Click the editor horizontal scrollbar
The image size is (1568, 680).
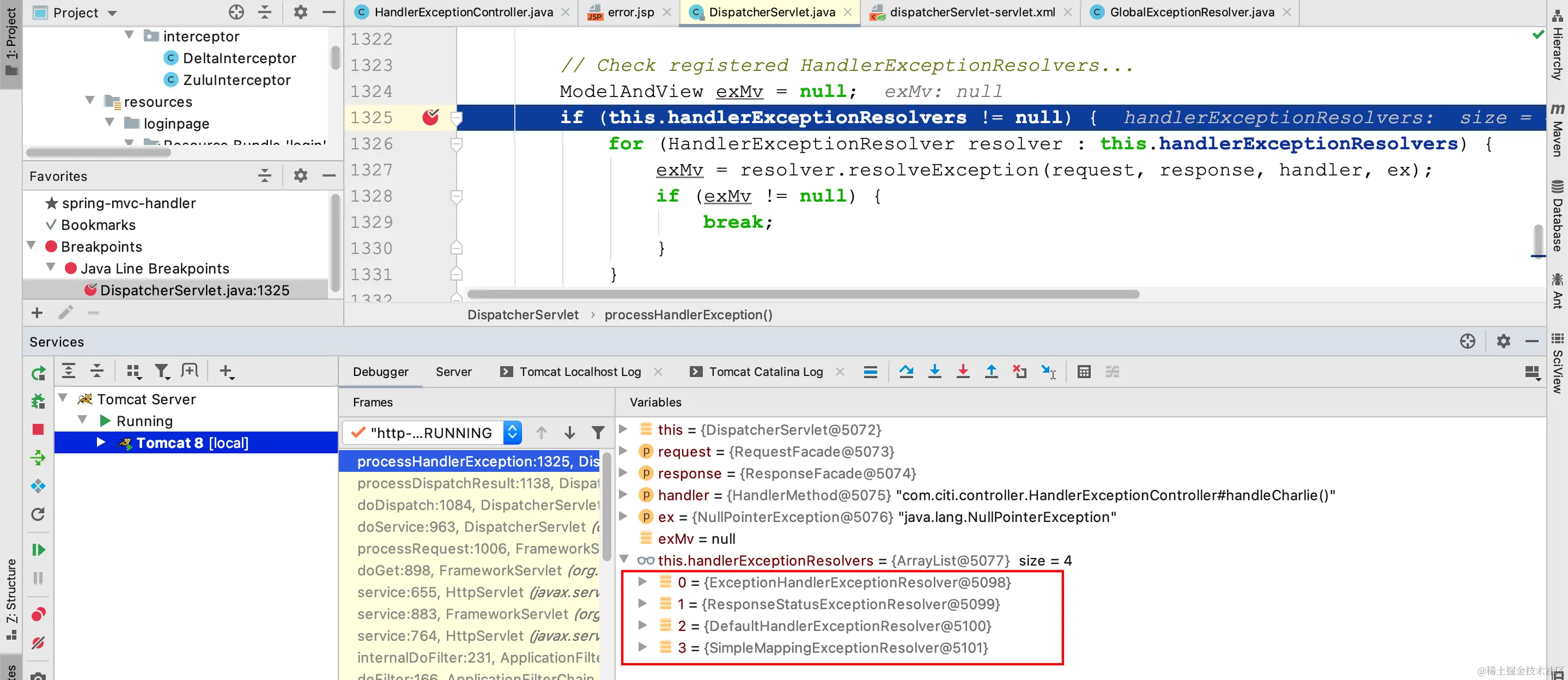point(803,295)
